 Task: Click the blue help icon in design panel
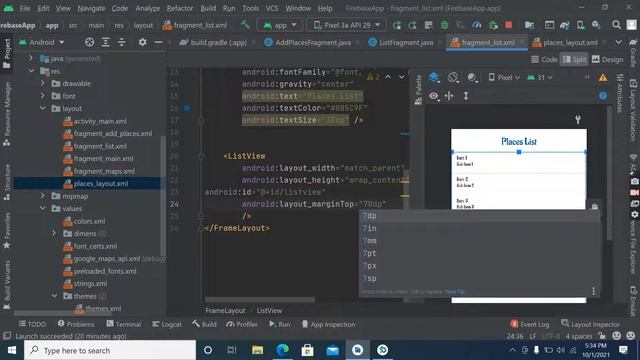[x=603, y=96]
